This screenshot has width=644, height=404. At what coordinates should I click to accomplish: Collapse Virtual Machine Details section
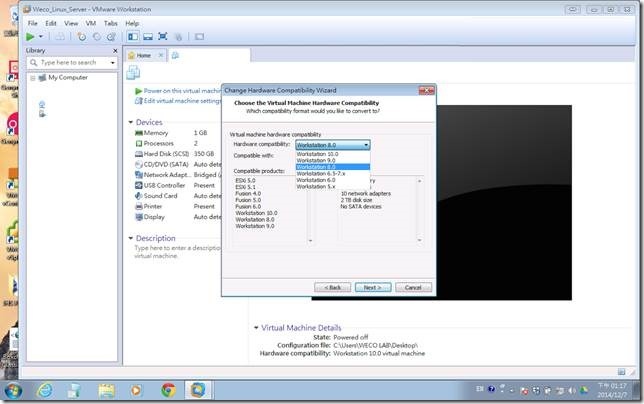[x=256, y=328]
